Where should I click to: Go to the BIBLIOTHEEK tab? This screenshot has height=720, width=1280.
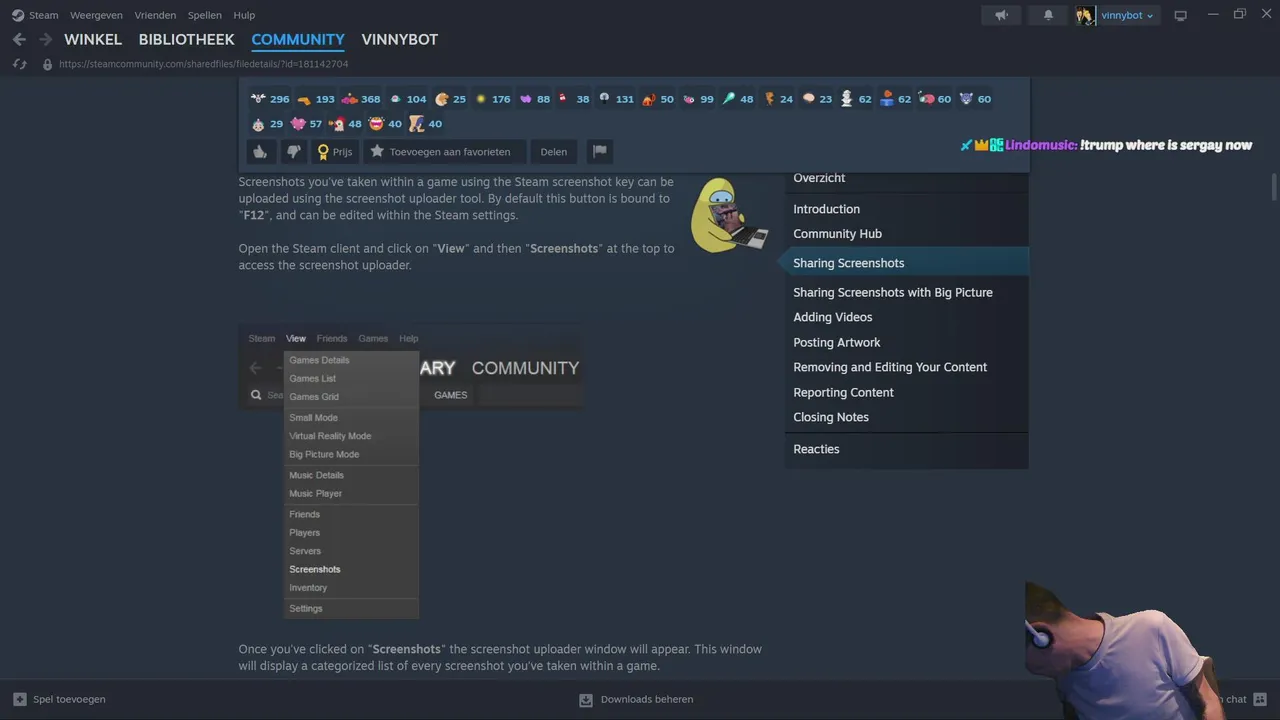(186, 39)
